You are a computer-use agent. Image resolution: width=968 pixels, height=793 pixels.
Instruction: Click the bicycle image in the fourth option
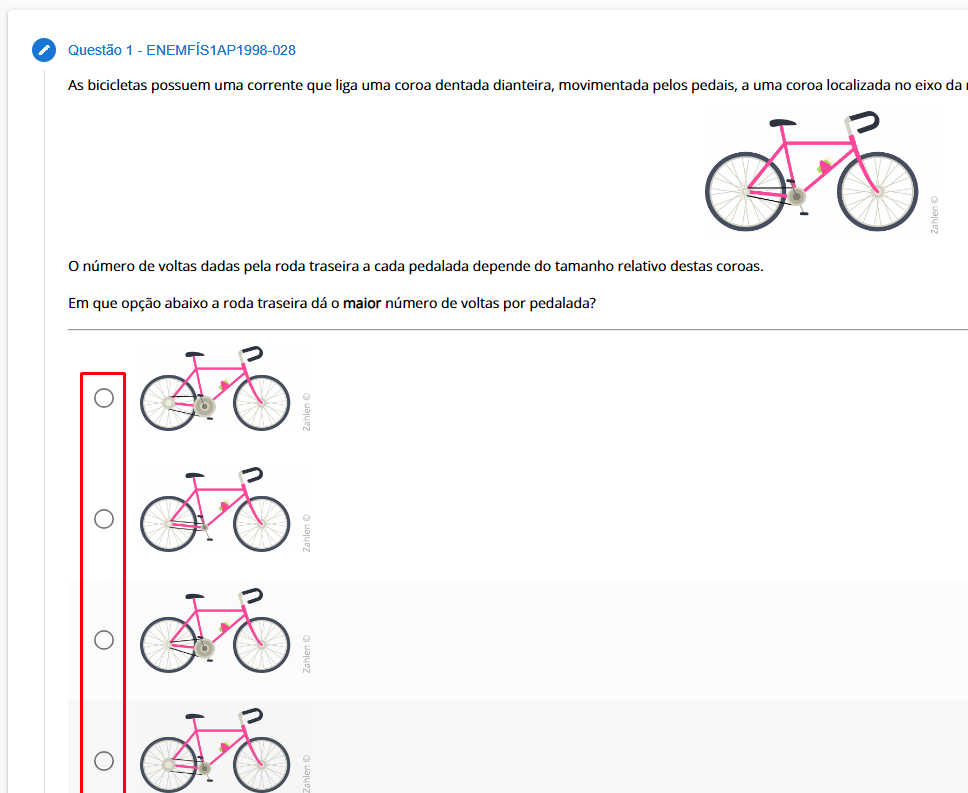point(215,753)
